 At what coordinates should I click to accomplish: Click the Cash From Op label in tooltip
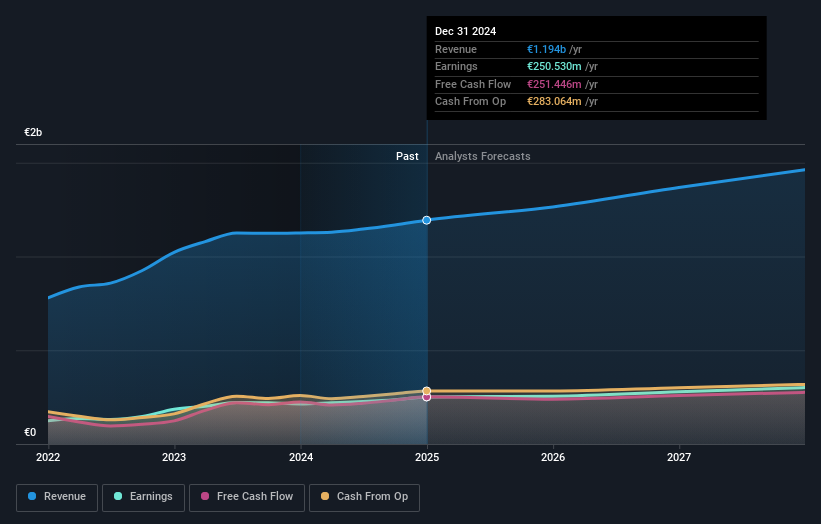[x=471, y=102]
